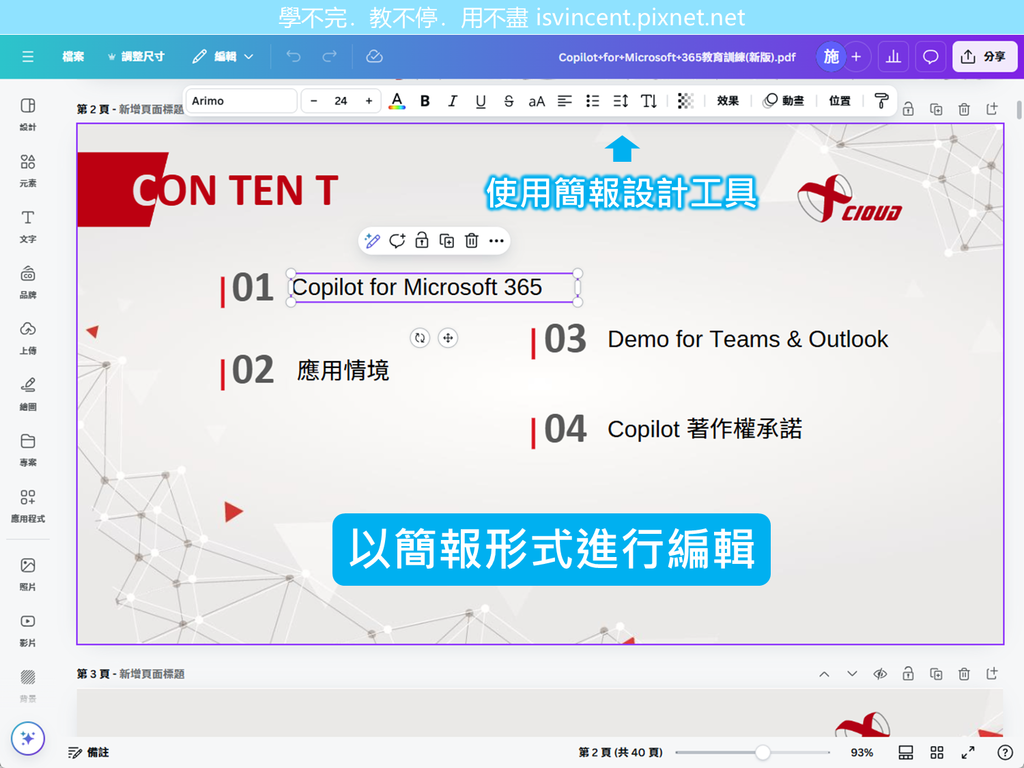Undo the last action
This screenshot has width=1024, height=768.
[x=294, y=57]
